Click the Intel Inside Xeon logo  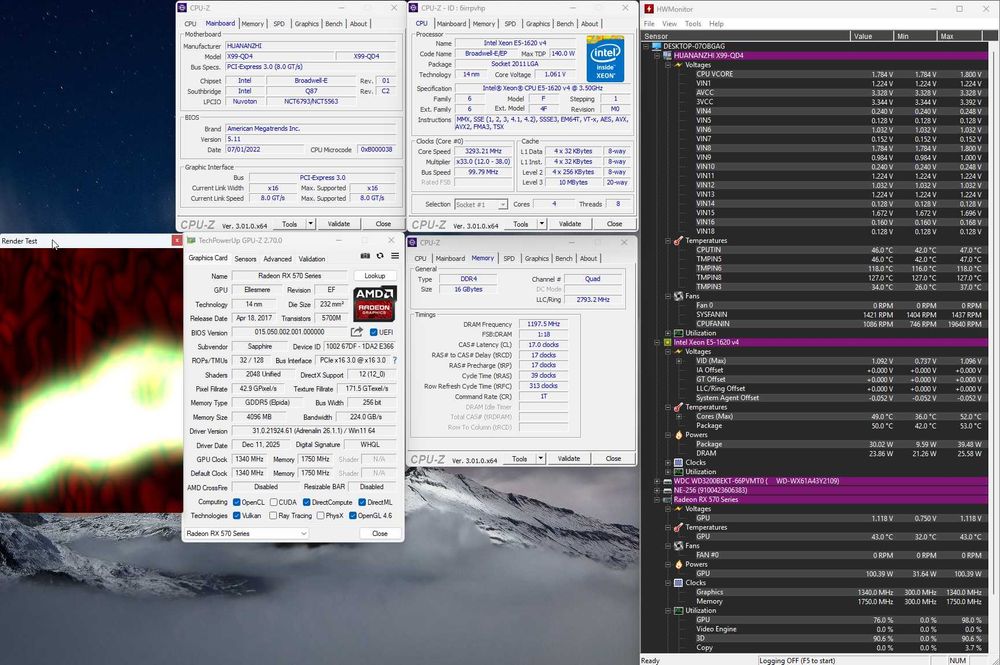(x=605, y=61)
